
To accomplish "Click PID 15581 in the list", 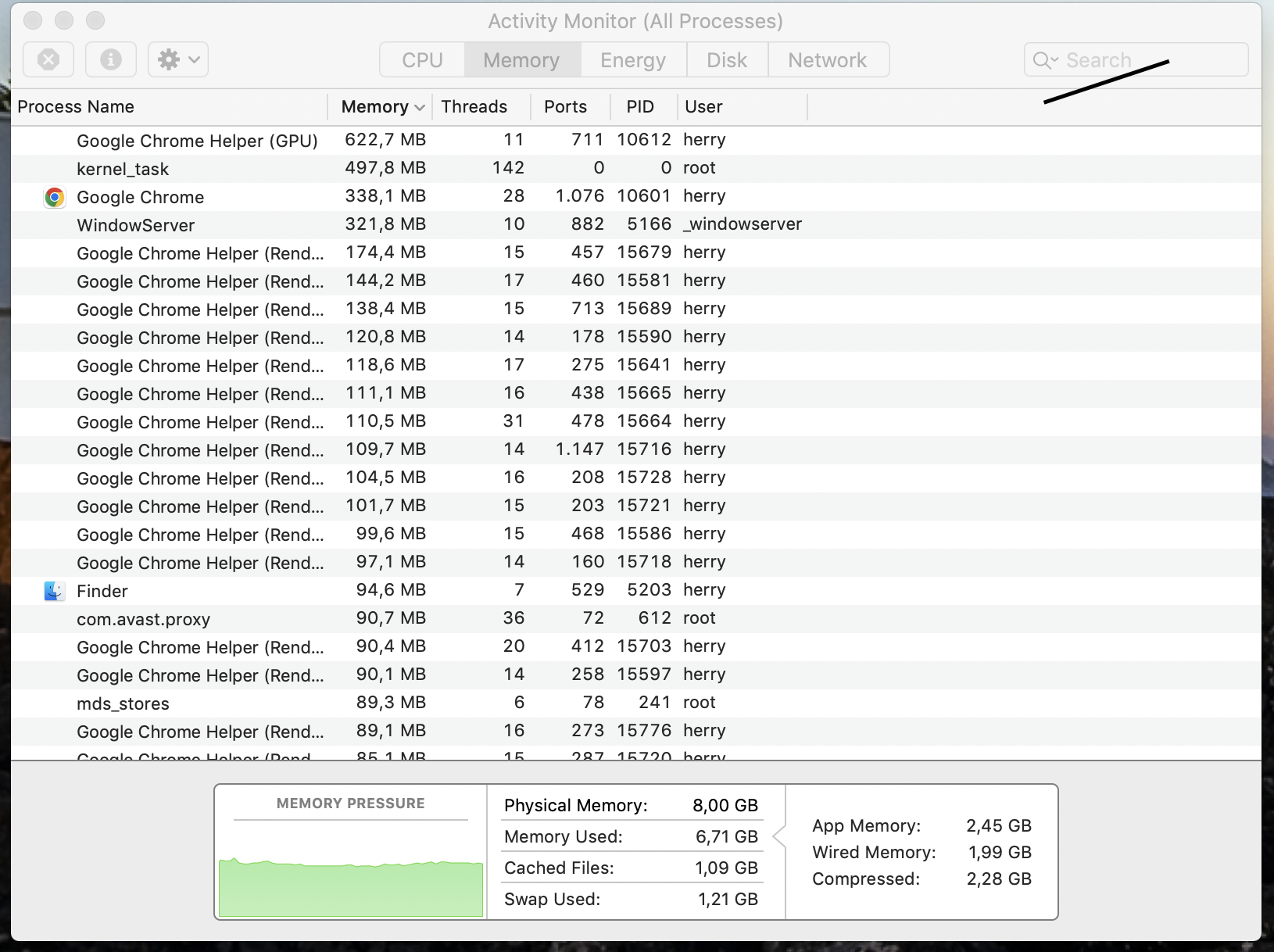I will pyautogui.click(x=644, y=281).
